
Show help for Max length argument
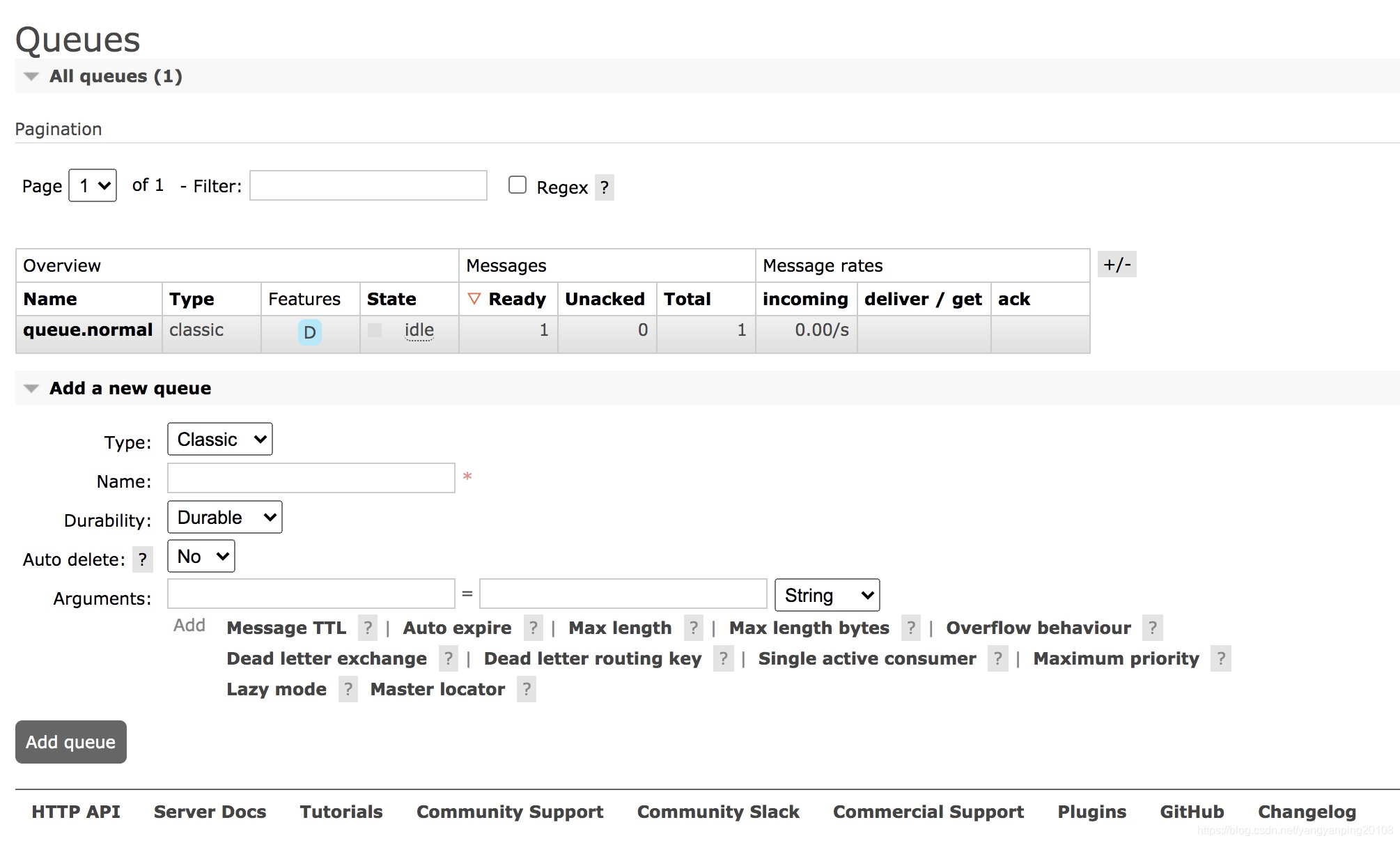coord(694,628)
